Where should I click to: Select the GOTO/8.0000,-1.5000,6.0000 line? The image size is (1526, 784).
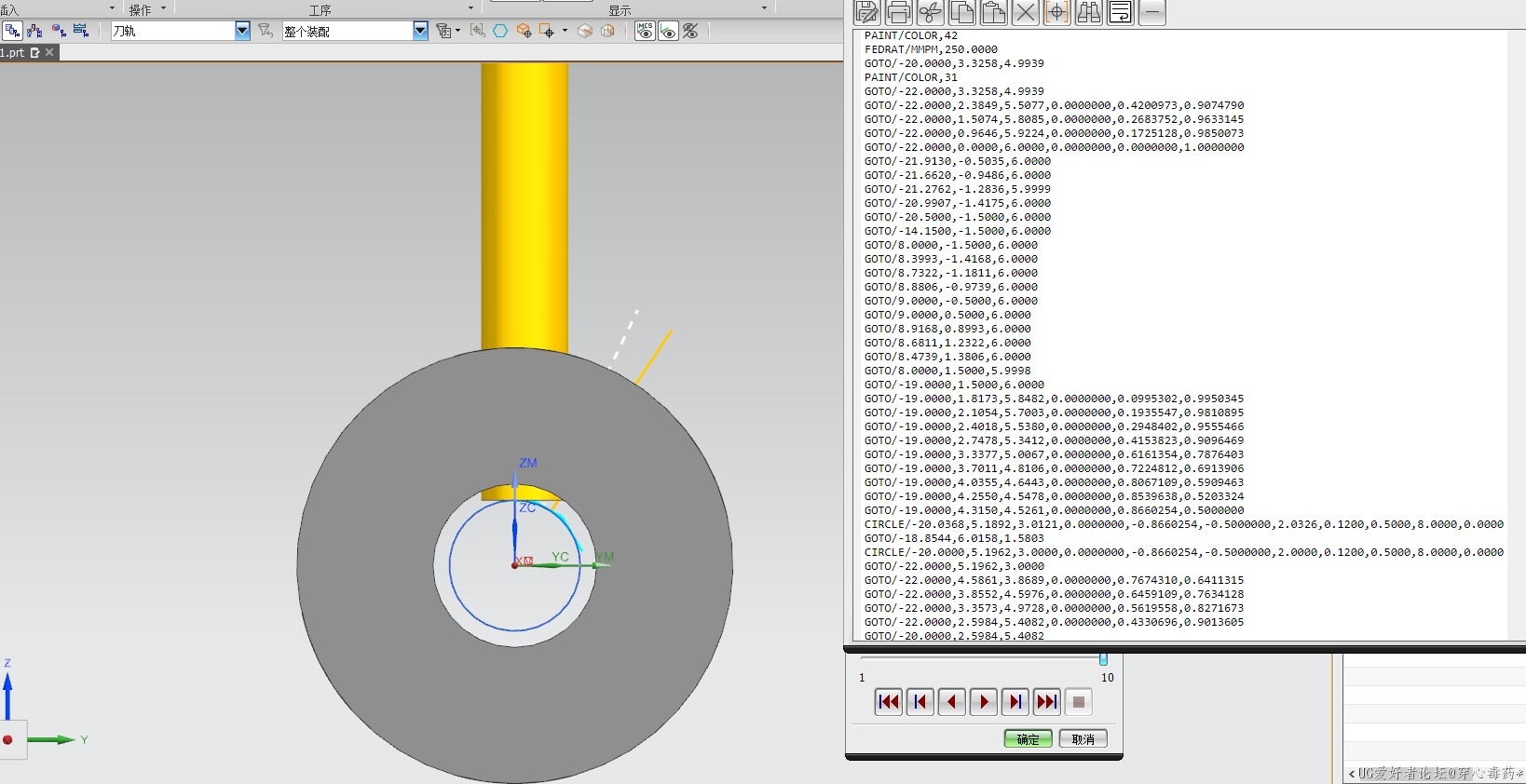950,245
